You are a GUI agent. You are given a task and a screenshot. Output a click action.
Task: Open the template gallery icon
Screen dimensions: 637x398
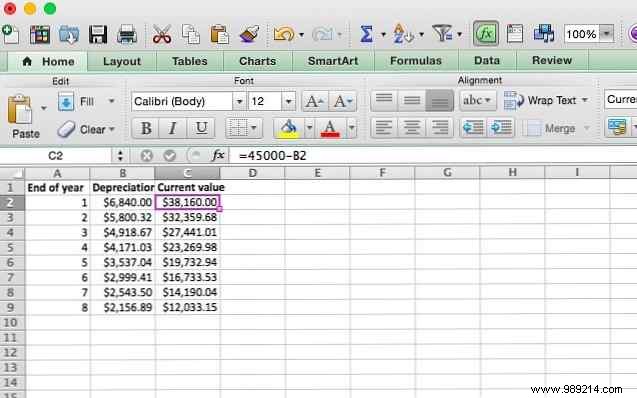[x=40, y=34]
